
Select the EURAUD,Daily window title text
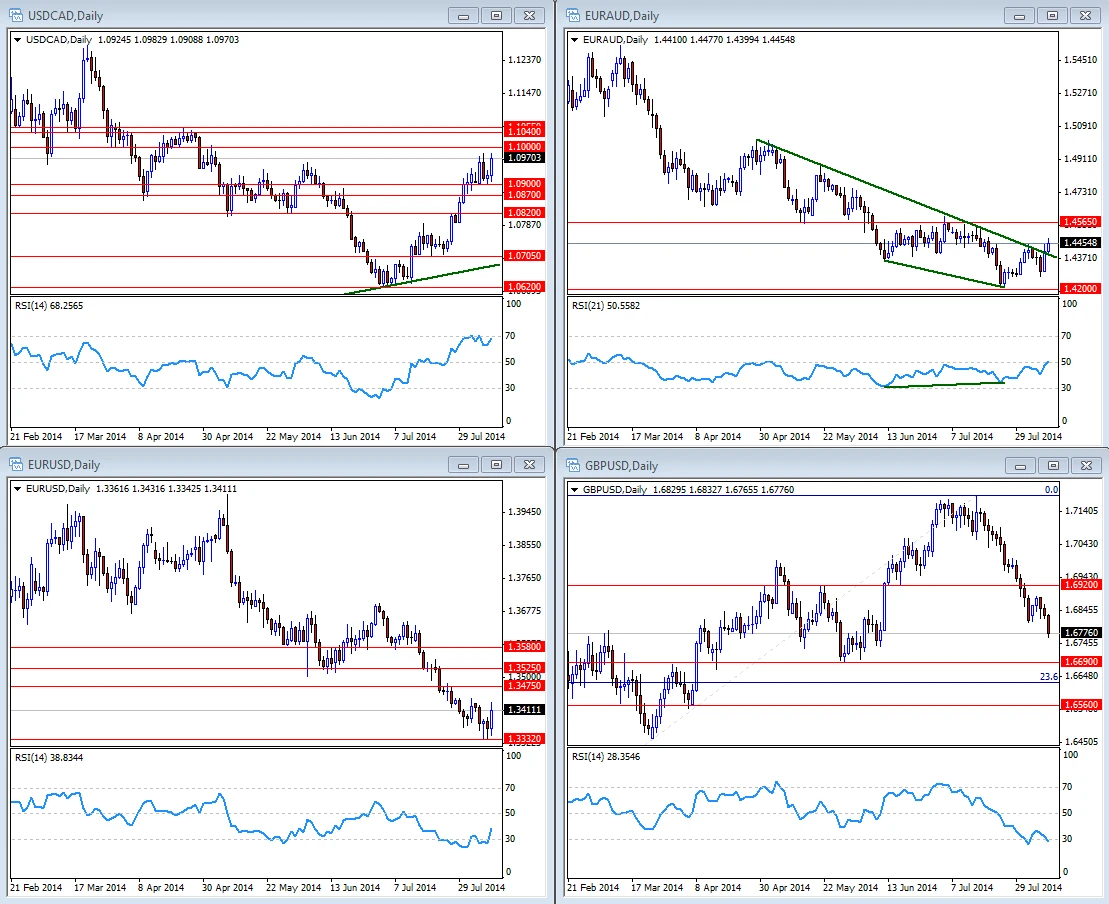tap(622, 16)
